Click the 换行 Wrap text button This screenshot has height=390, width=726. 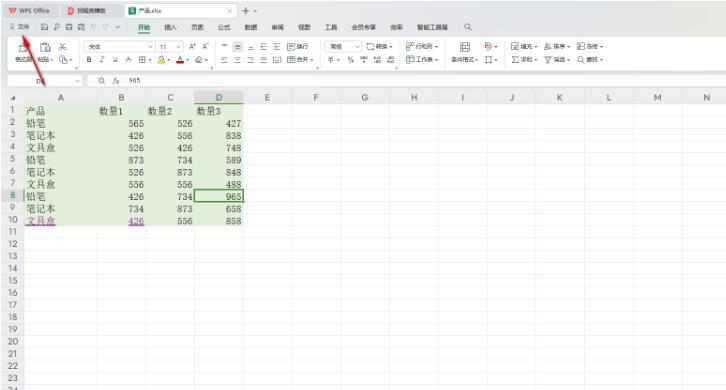298,47
